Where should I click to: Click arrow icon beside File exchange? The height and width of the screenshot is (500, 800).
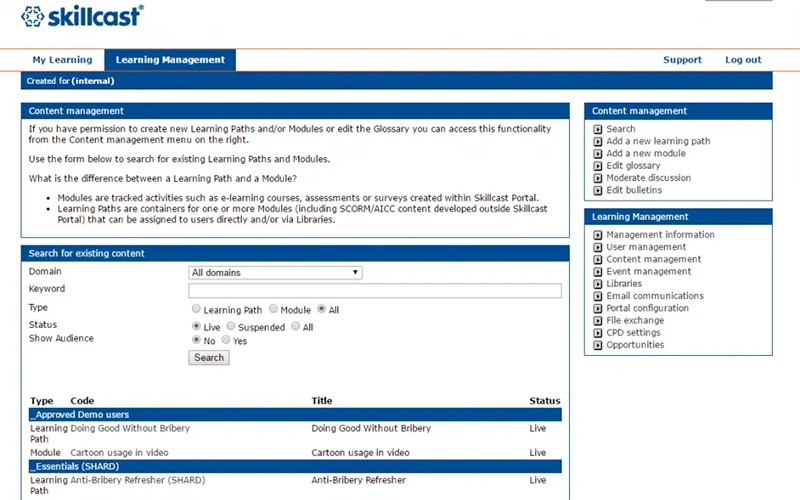(597, 320)
